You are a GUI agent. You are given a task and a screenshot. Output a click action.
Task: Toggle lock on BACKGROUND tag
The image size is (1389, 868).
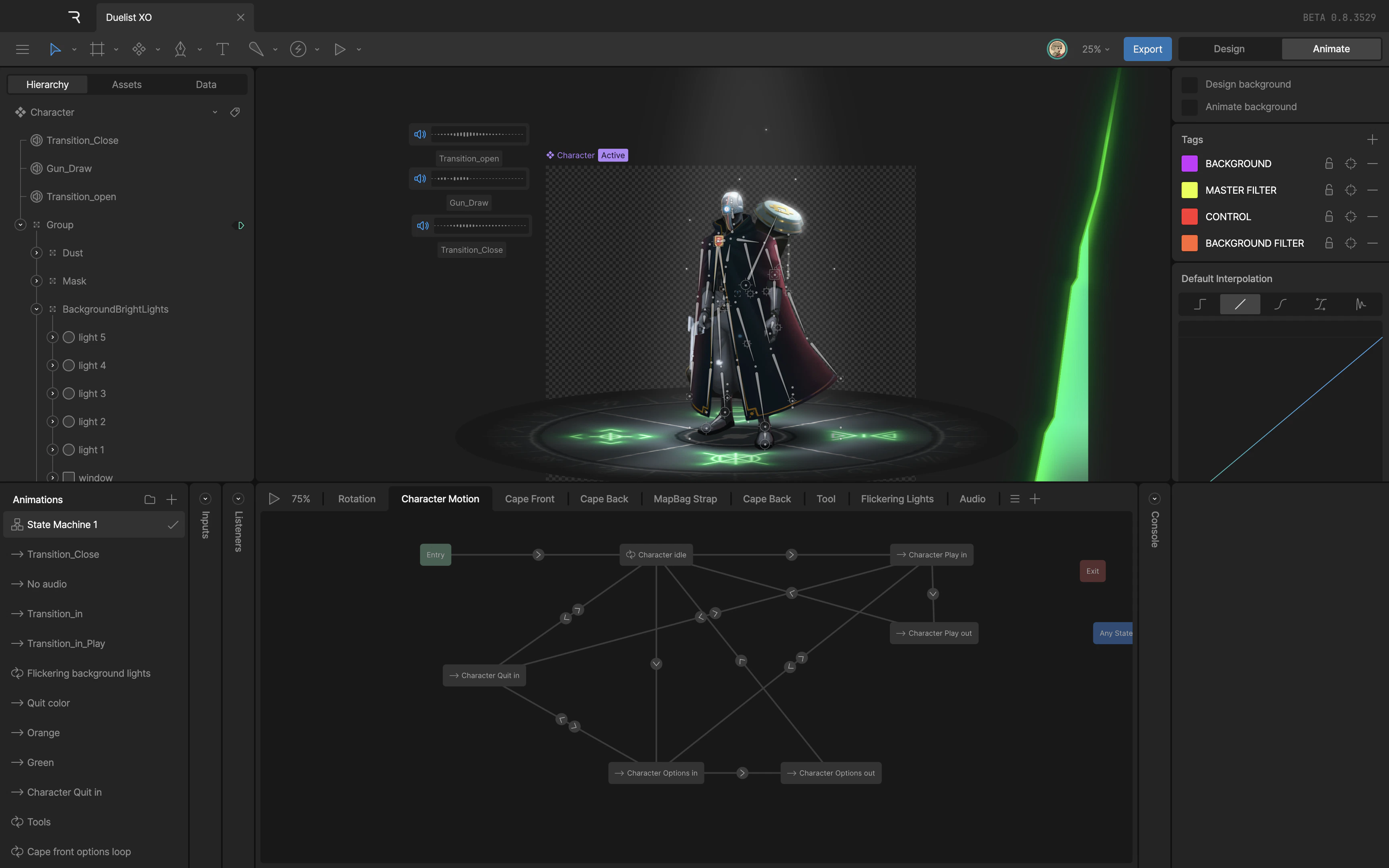coord(1329,164)
